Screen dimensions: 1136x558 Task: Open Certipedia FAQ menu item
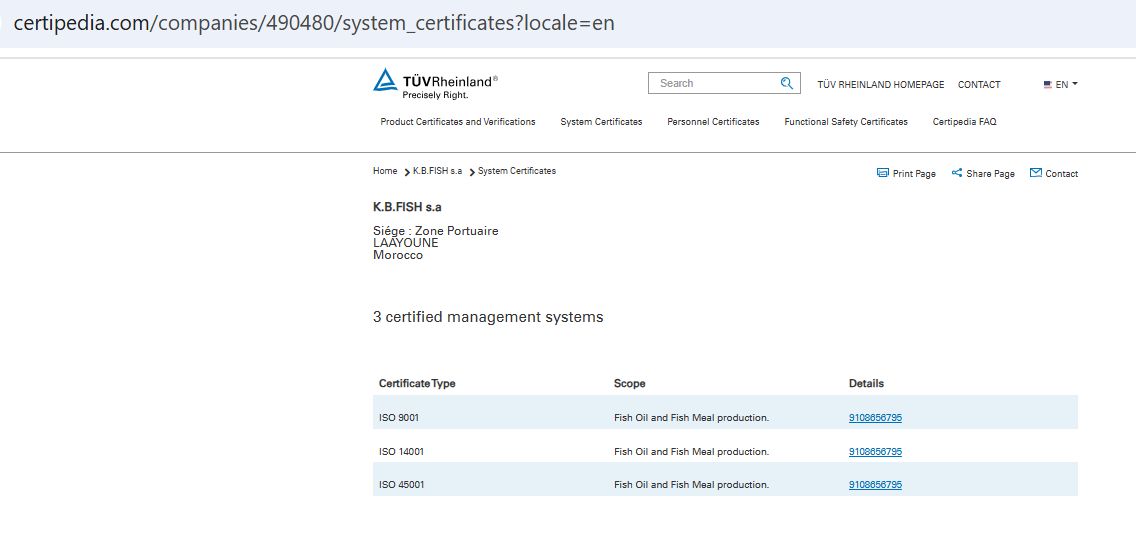point(964,122)
